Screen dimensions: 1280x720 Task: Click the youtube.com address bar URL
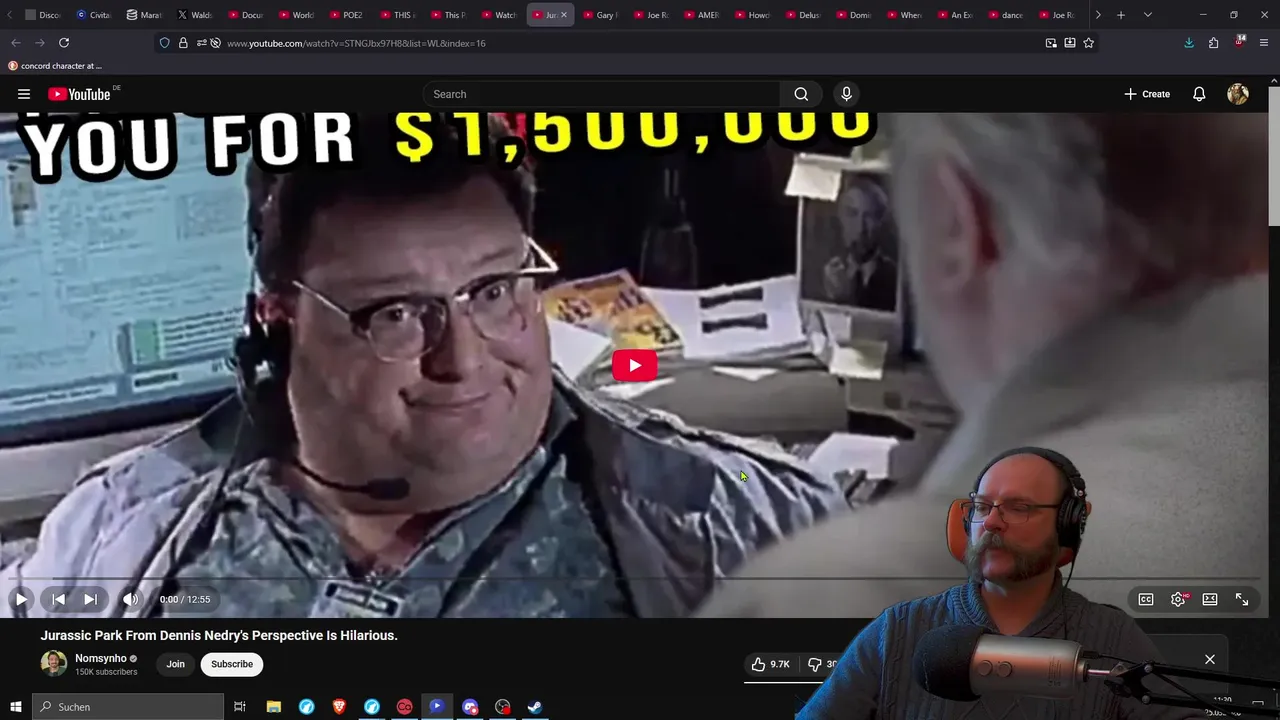click(x=356, y=43)
